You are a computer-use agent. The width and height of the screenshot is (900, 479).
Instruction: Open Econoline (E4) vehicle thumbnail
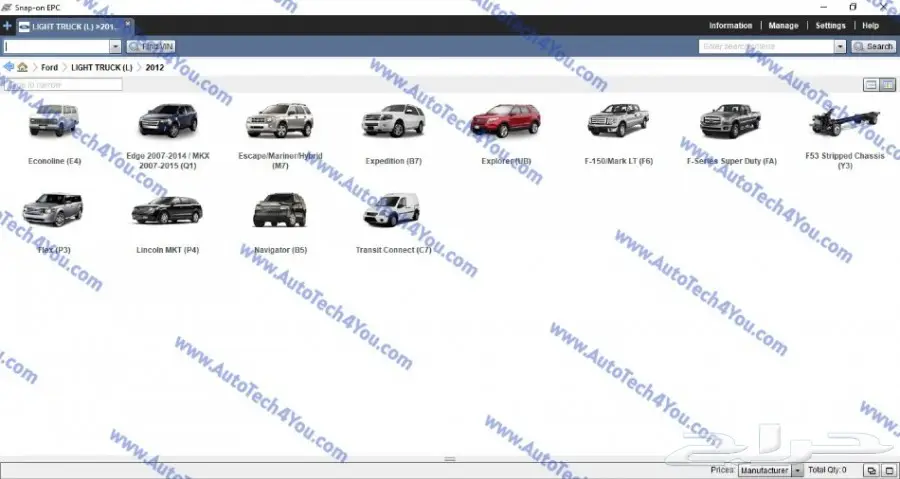click(54, 120)
